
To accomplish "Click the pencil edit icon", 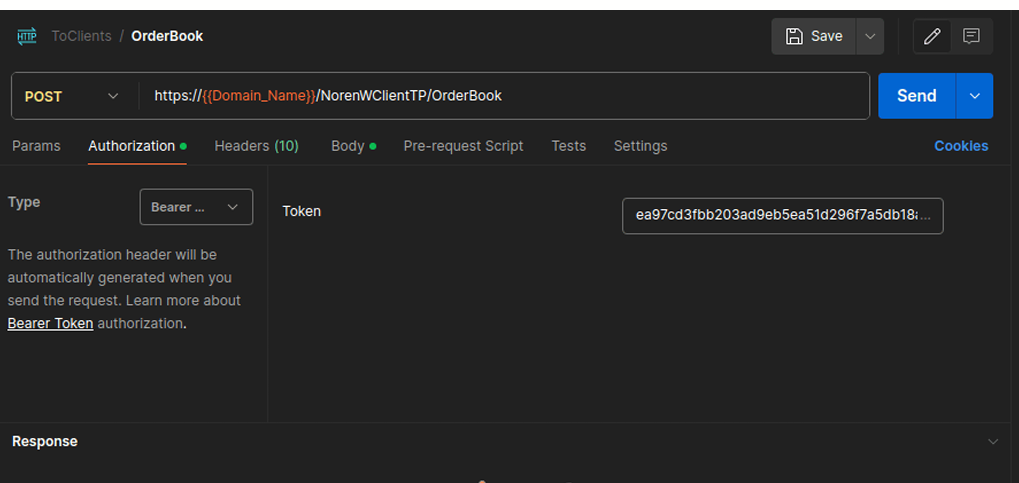I will click(932, 36).
